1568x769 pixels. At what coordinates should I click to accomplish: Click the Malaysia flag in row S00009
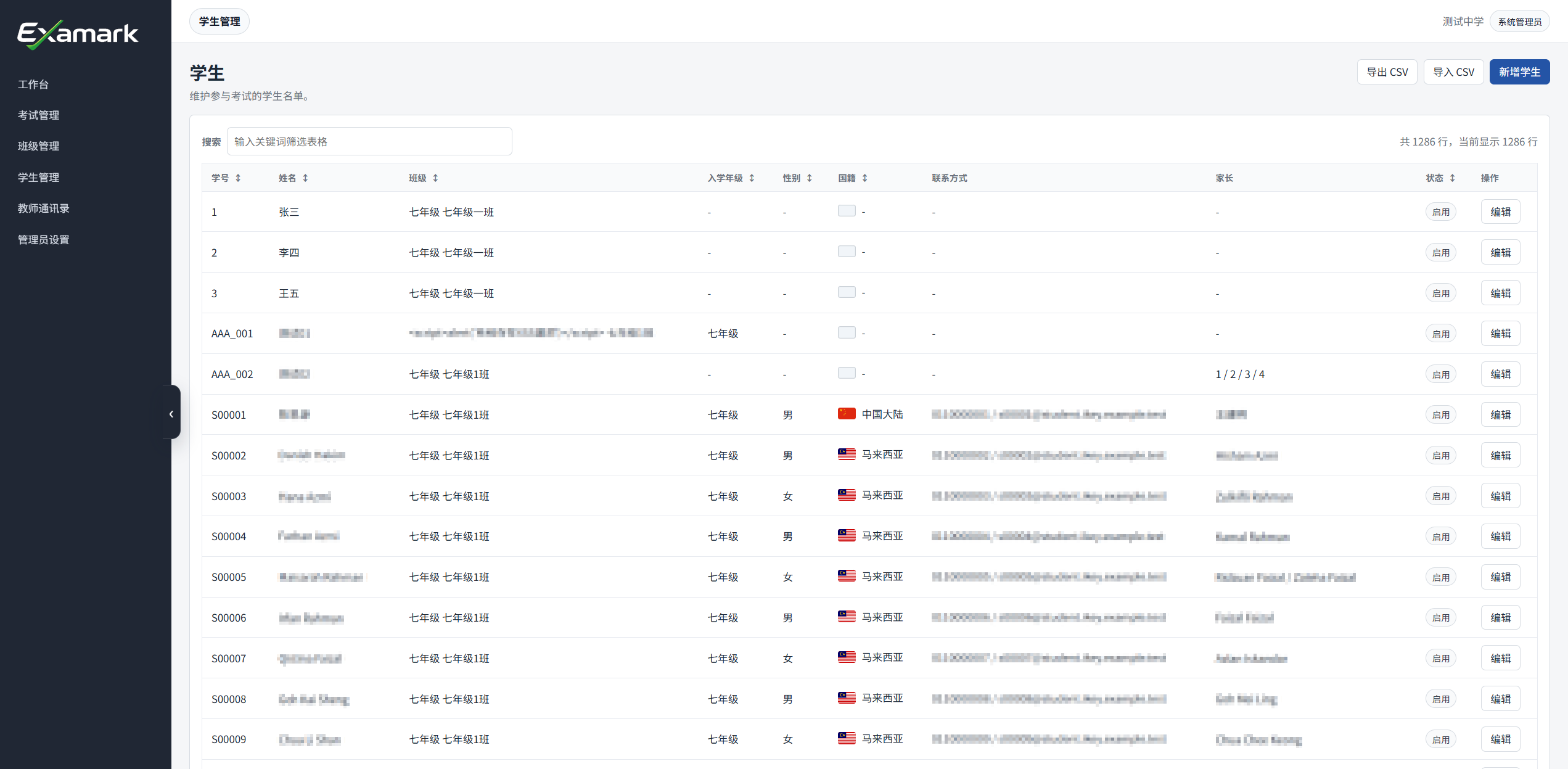click(847, 738)
